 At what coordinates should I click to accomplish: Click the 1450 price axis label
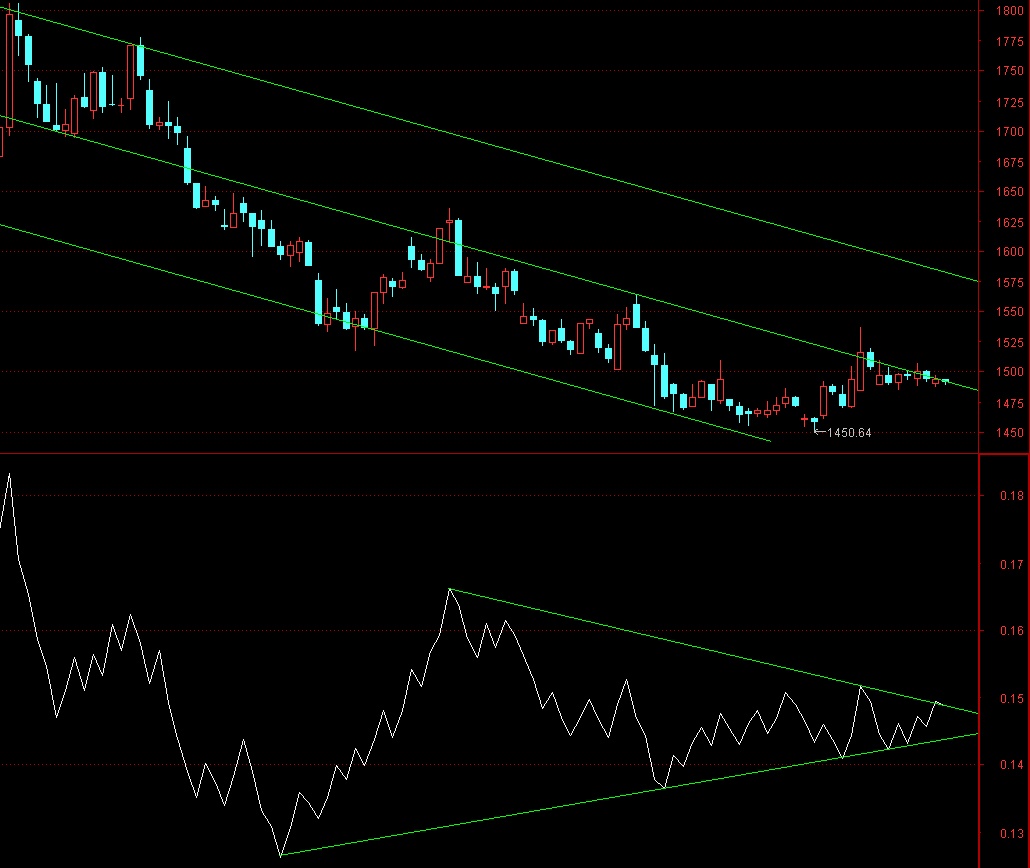pos(1010,432)
